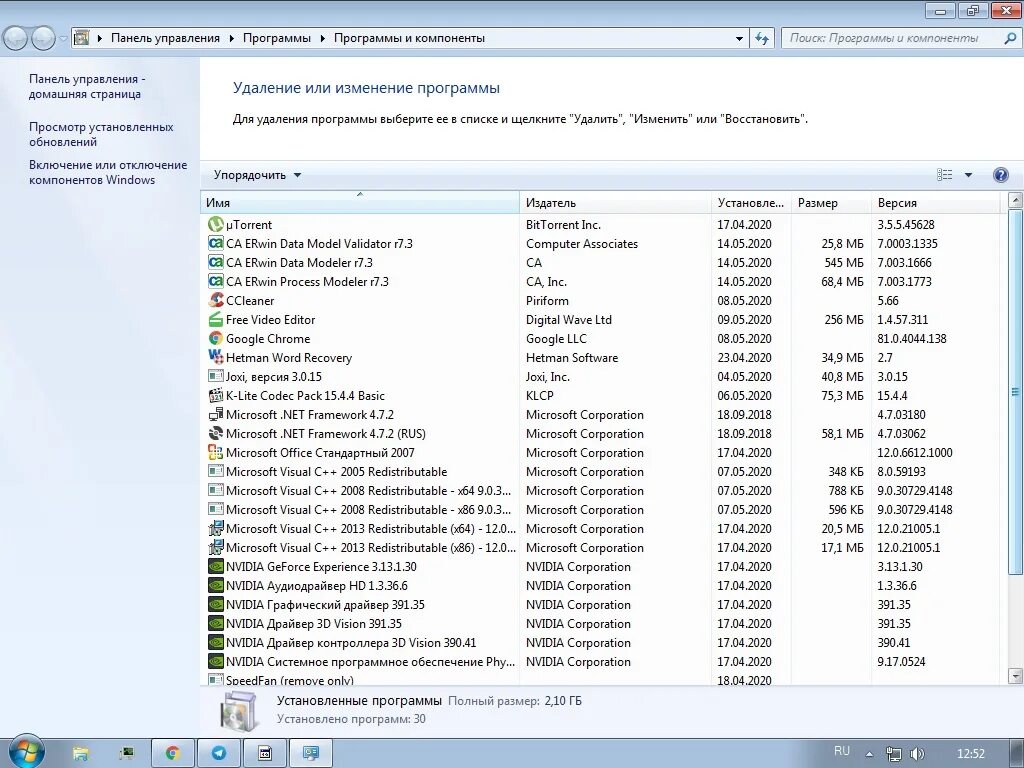1024x768 pixels.
Task: Select Microsoft Visual C++ 2005 Redistributable row
Action: click(600, 471)
